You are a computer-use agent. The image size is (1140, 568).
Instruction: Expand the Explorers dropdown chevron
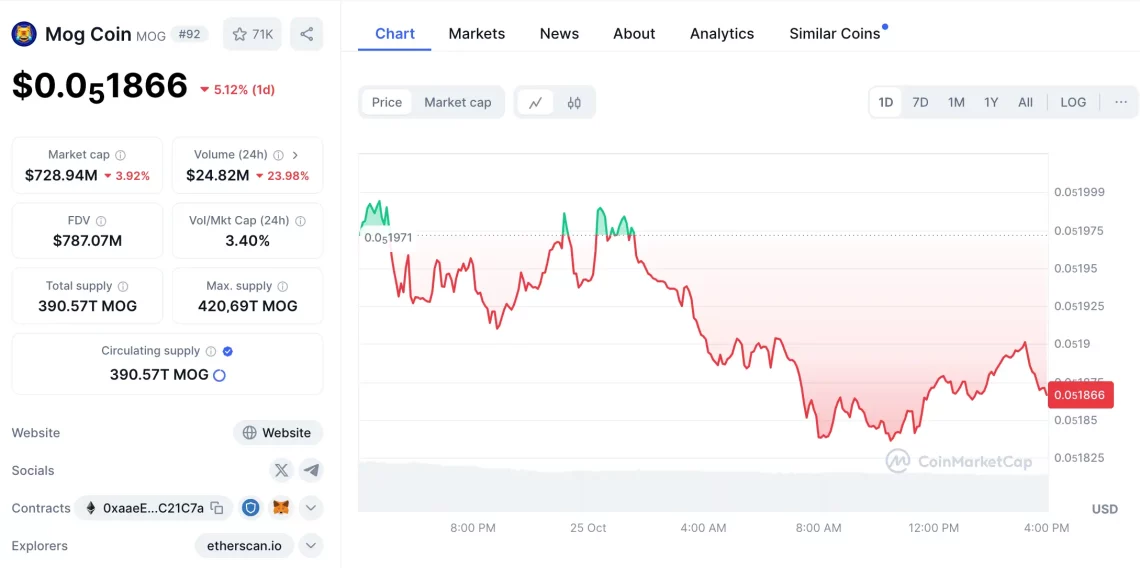pos(311,546)
